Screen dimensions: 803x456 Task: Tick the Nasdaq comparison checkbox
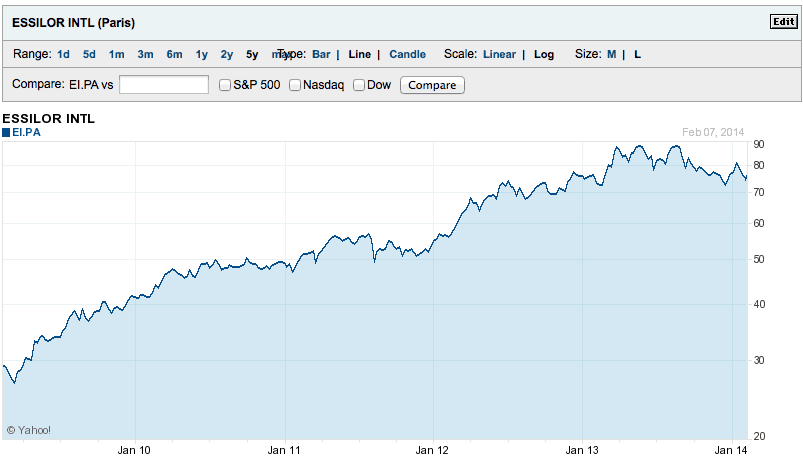(295, 85)
